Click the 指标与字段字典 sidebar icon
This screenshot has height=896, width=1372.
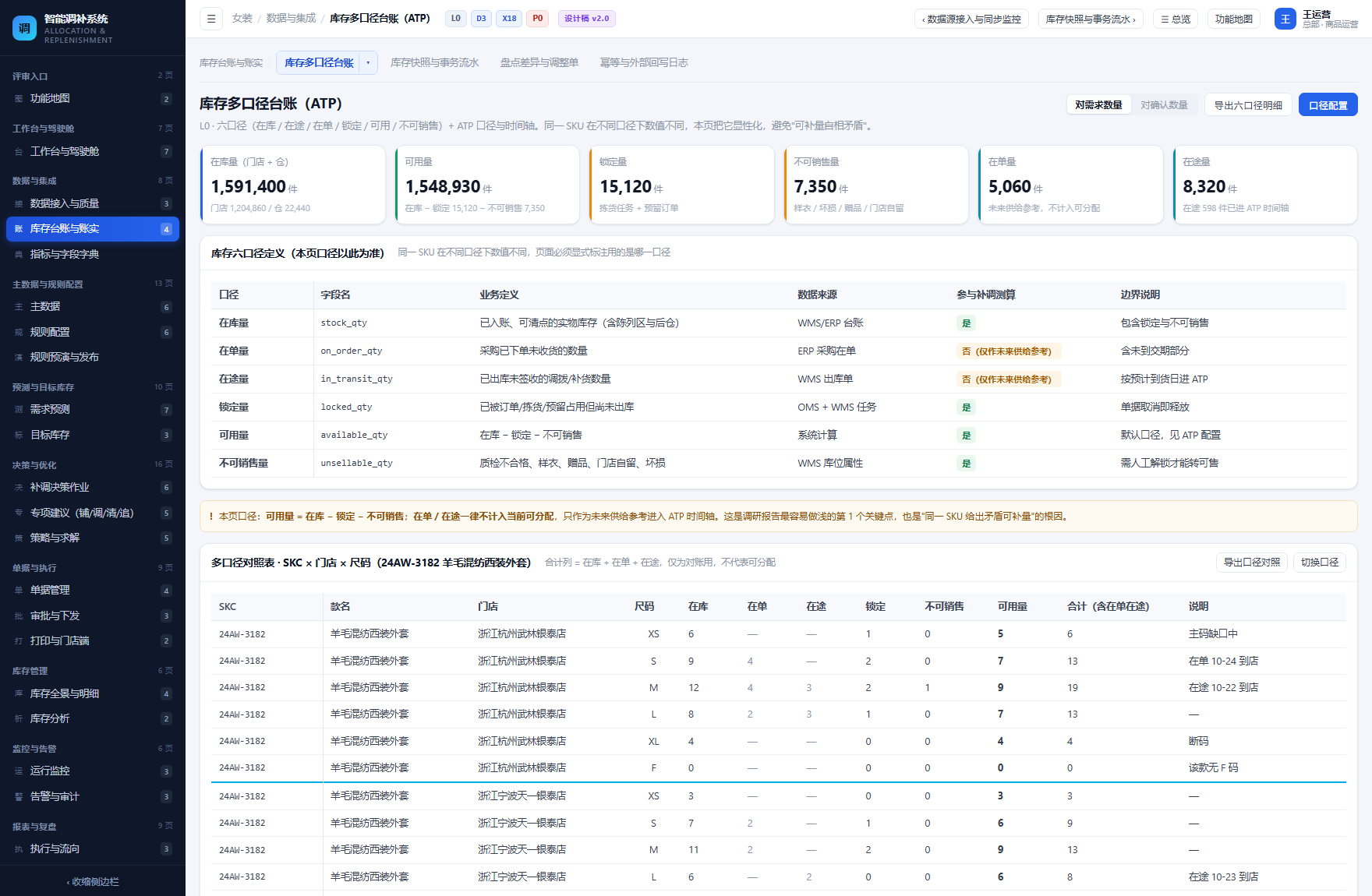click(19, 255)
